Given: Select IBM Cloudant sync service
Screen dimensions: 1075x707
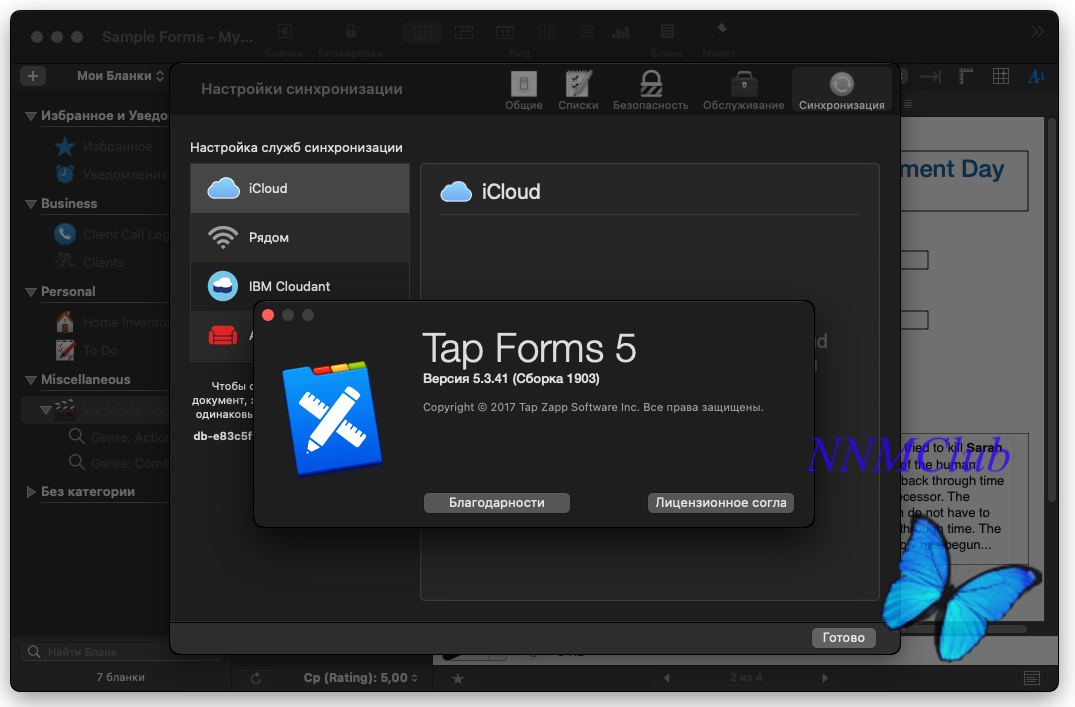Looking at the screenshot, I should (x=300, y=286).
